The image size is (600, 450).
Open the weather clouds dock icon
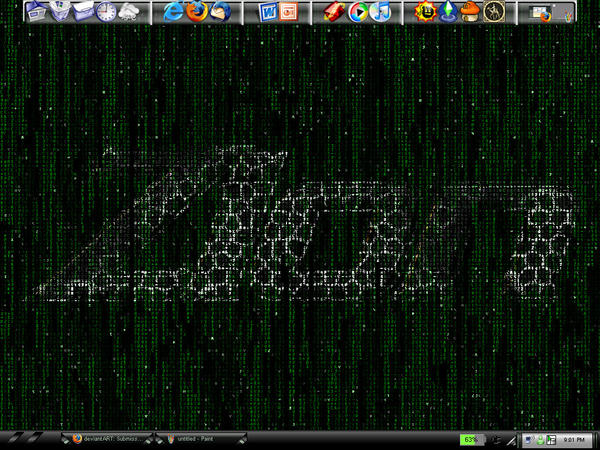pyautogui.click(x=129, y=12)
